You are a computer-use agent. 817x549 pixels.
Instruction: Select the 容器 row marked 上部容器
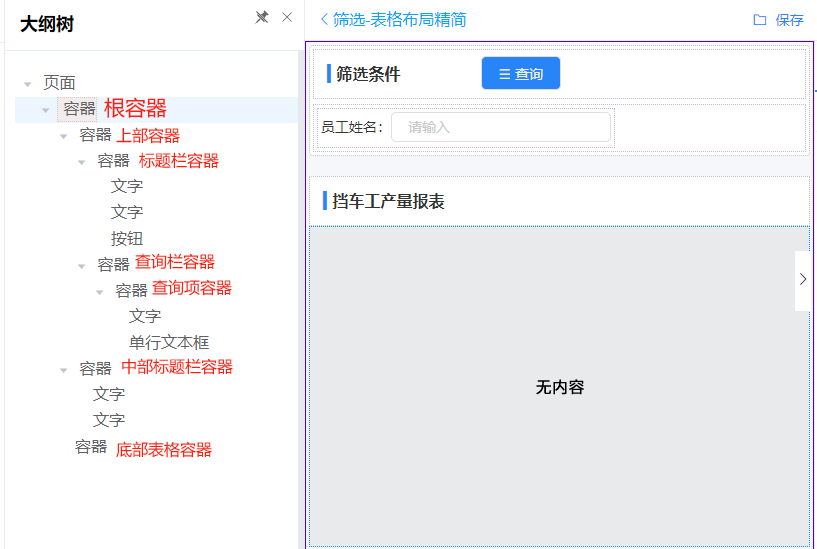click(x=95, y=135)
